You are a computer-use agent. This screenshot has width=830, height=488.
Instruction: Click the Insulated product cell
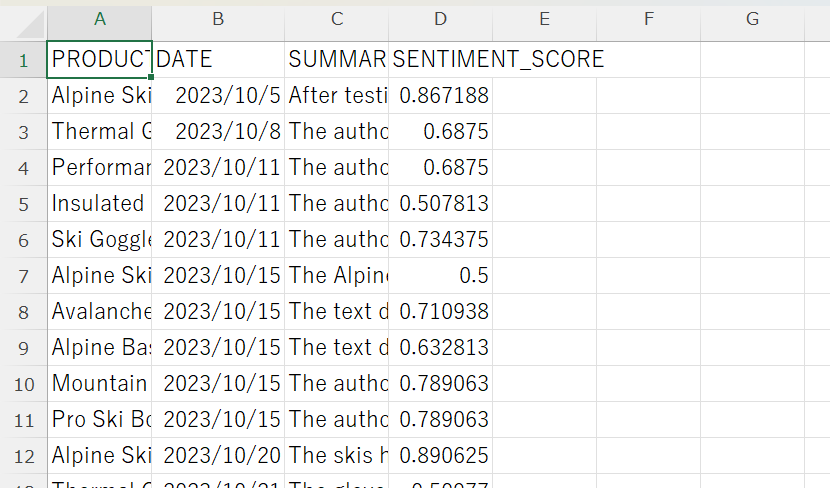pos(99,204)
